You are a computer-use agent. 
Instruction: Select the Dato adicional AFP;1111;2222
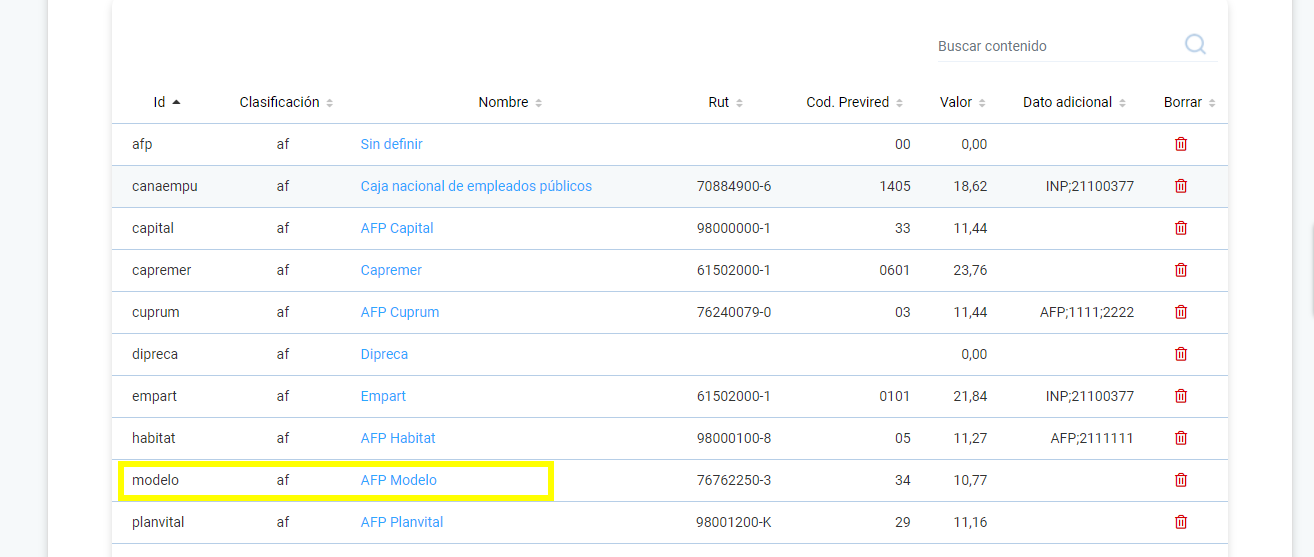1087,312
